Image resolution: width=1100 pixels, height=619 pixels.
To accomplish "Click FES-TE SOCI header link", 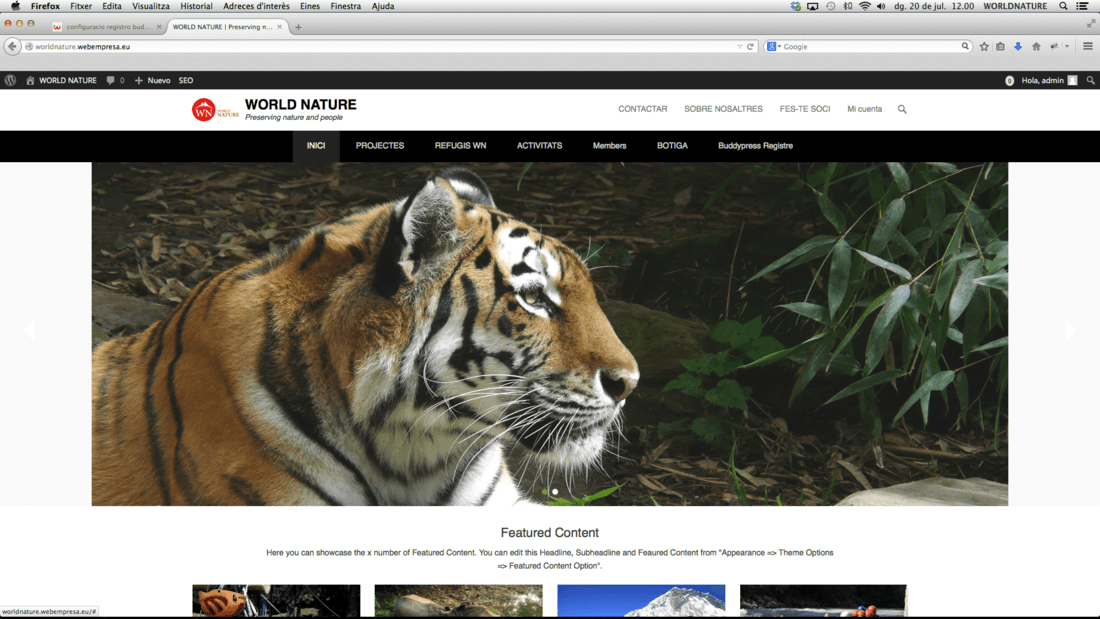I will click(x=805, y=109).
